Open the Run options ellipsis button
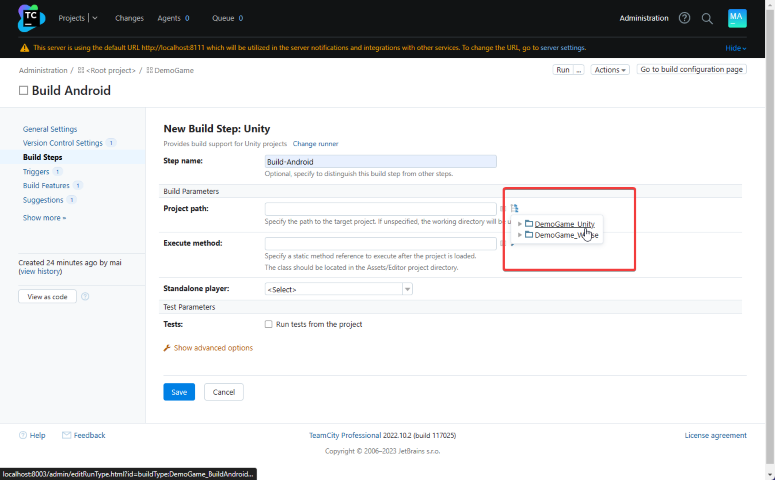Viewport: 775px width, 480px height. pos(579,70)
